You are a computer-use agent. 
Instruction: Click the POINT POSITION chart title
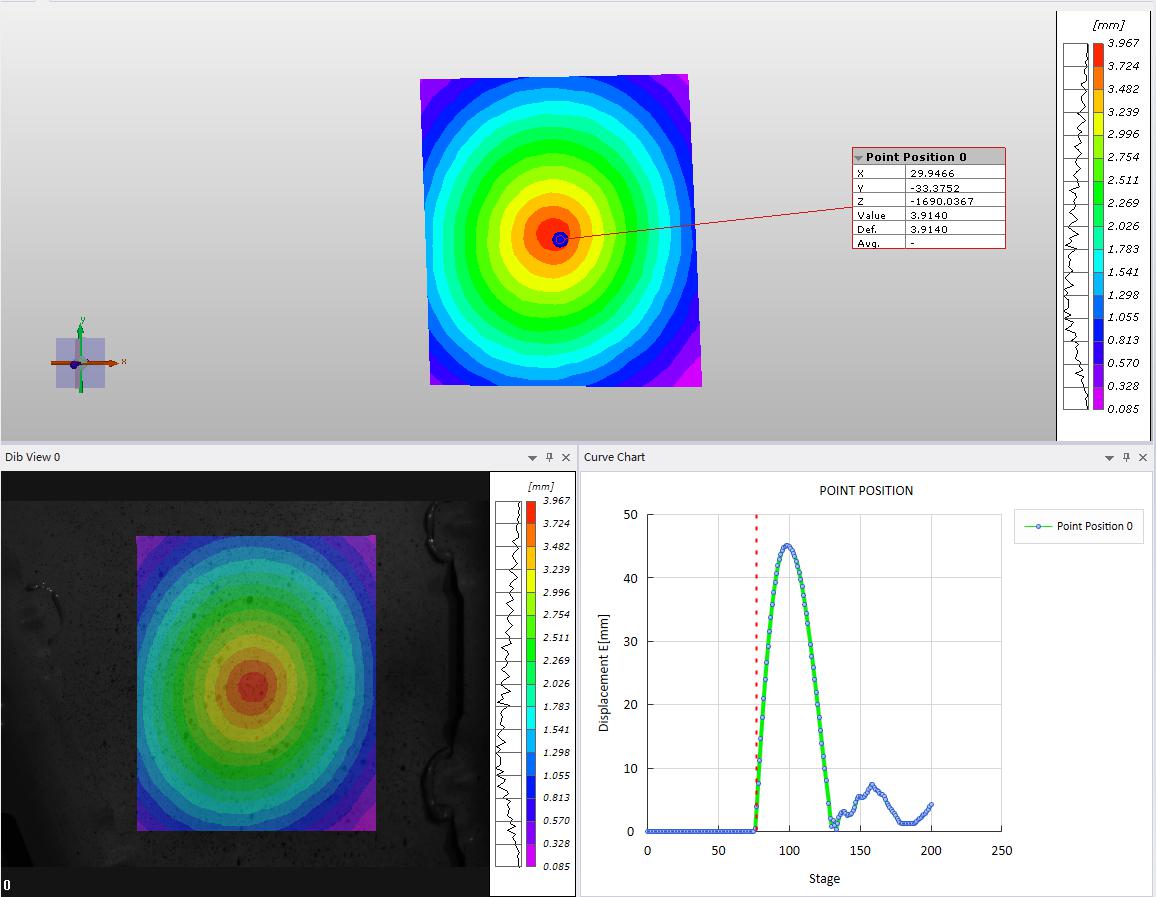click(x=865, y=490)
